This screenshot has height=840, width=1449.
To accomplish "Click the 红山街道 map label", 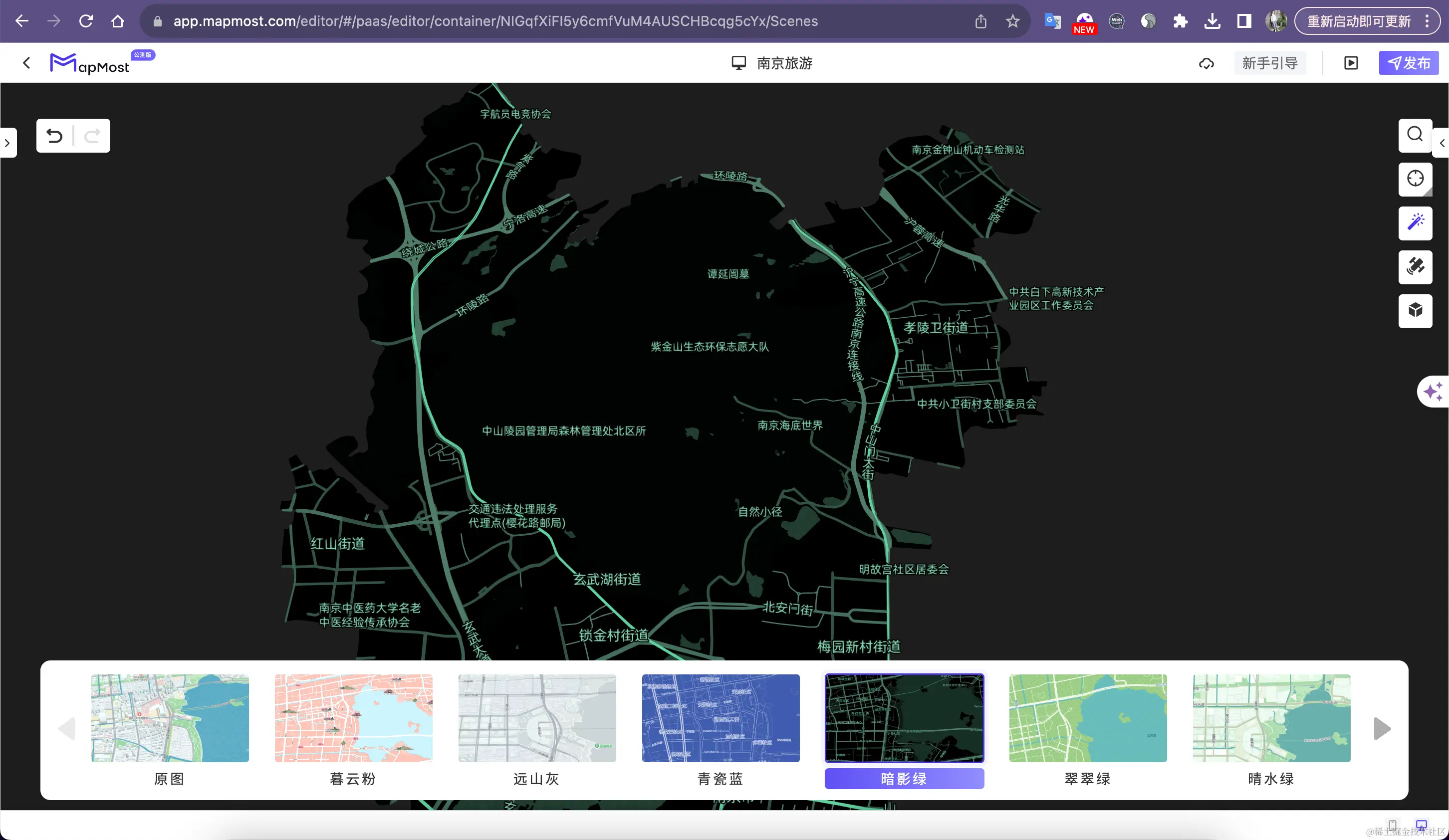I will click(337, 543).
